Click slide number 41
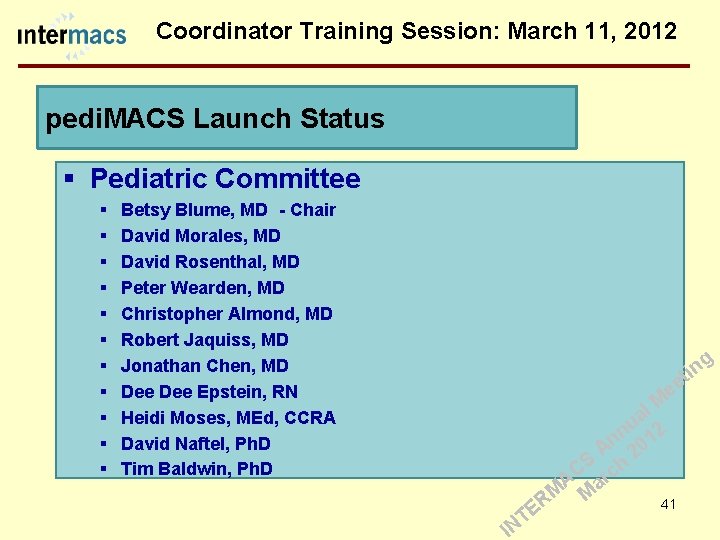The height and width of the screenshot is (540, 720). (x=668, y=504)
